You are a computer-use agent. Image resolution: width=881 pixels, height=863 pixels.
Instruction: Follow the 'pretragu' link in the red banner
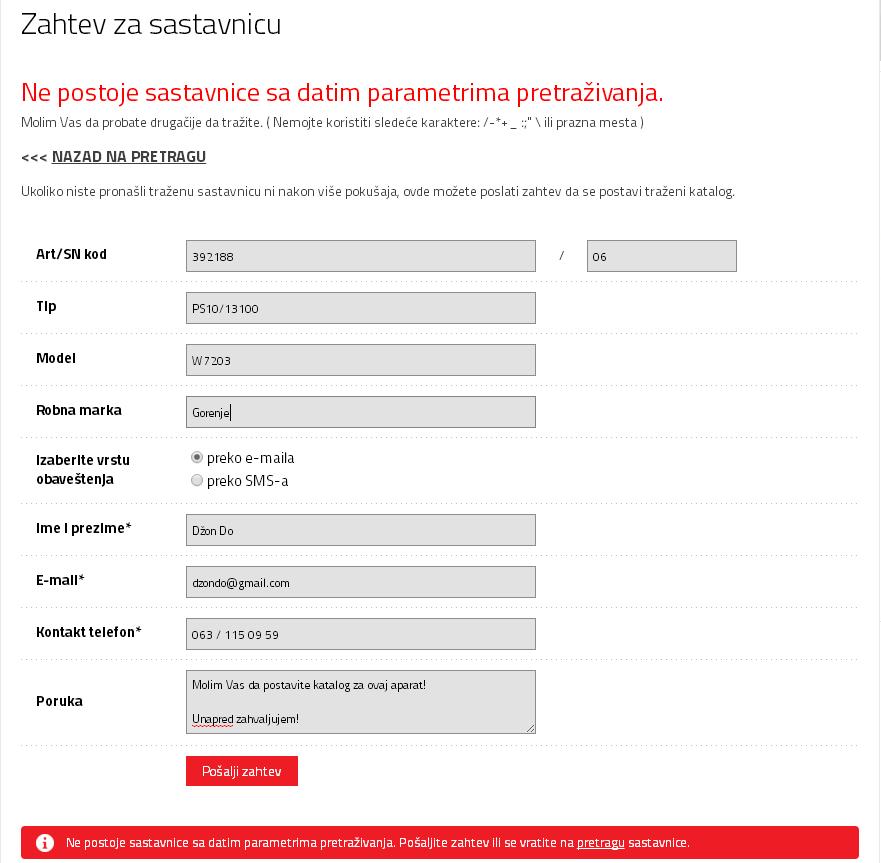pos(600,842)
